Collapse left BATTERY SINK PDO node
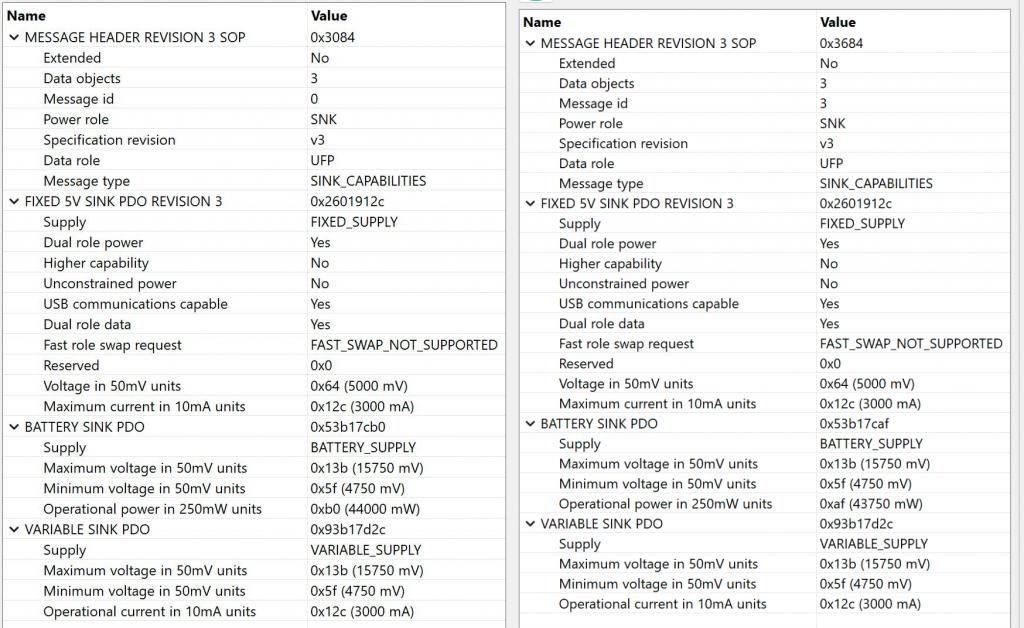 pos(14,427)
